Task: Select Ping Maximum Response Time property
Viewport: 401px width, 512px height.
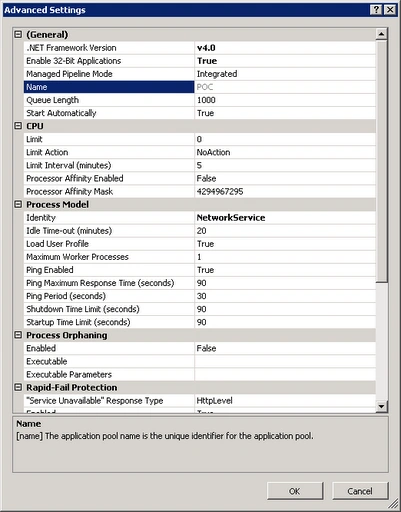Action: tap(109, 283)
